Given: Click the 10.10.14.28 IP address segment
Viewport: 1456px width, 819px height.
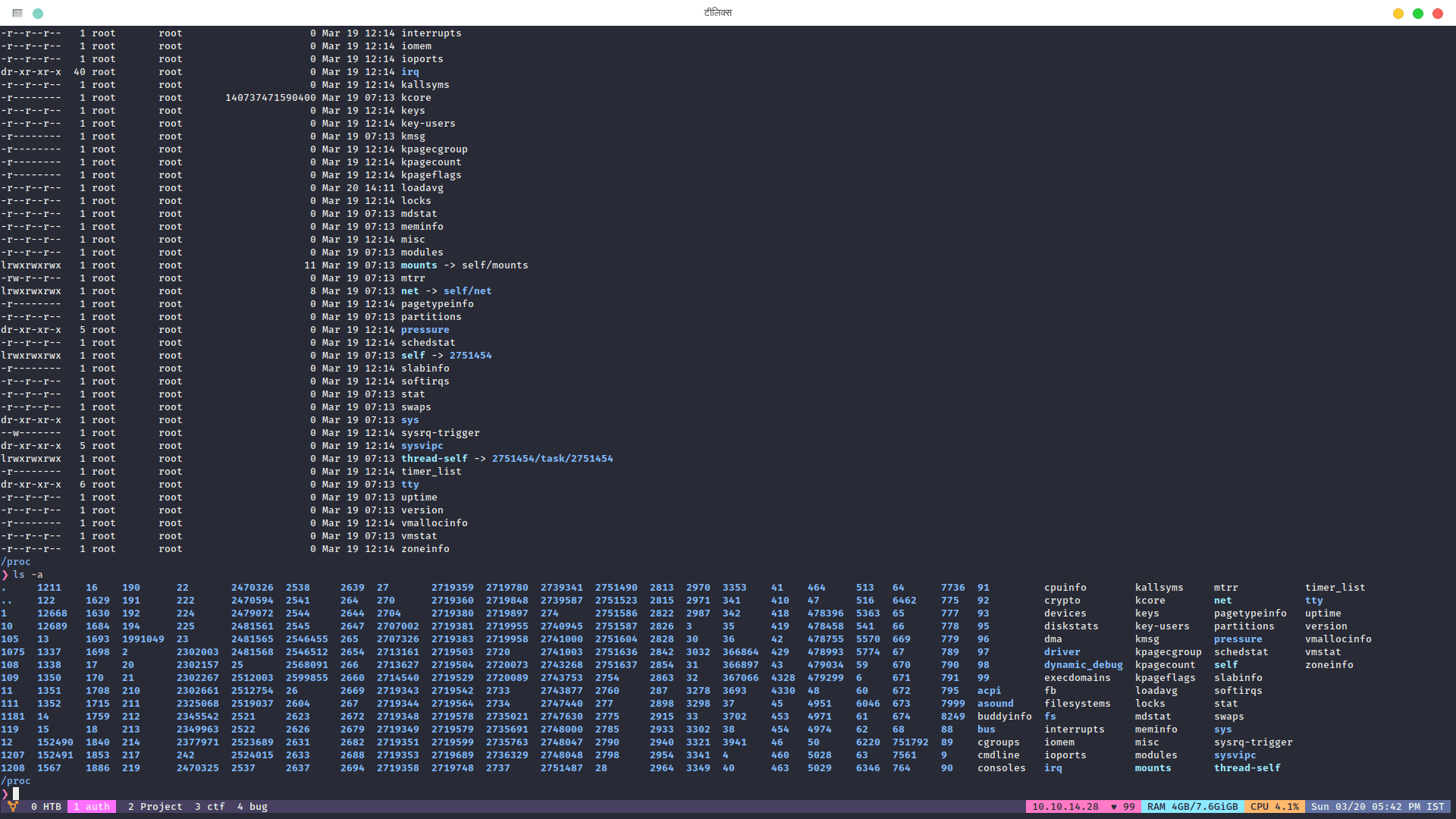Looking at the screenshot, I should pyautogui.click(x=1065, y=807).
